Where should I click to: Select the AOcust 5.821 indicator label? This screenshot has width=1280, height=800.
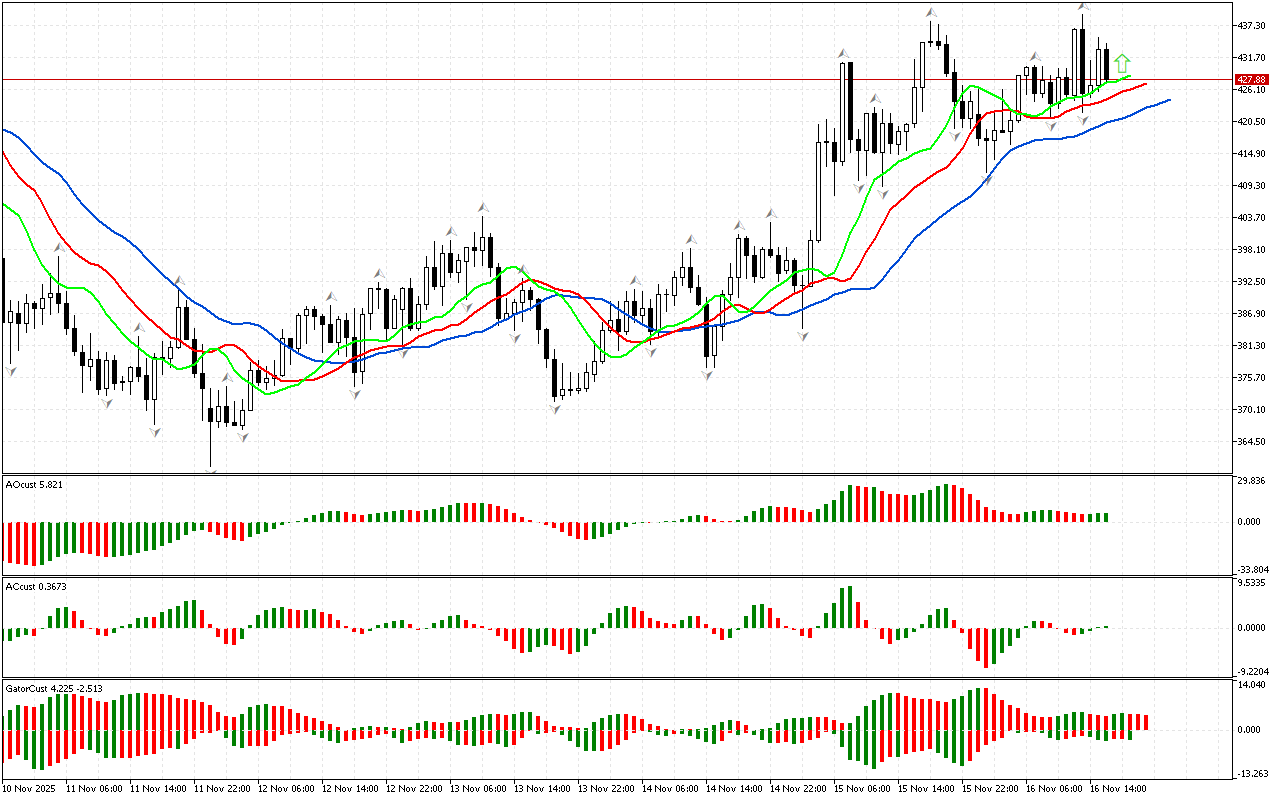pos(35,485)
